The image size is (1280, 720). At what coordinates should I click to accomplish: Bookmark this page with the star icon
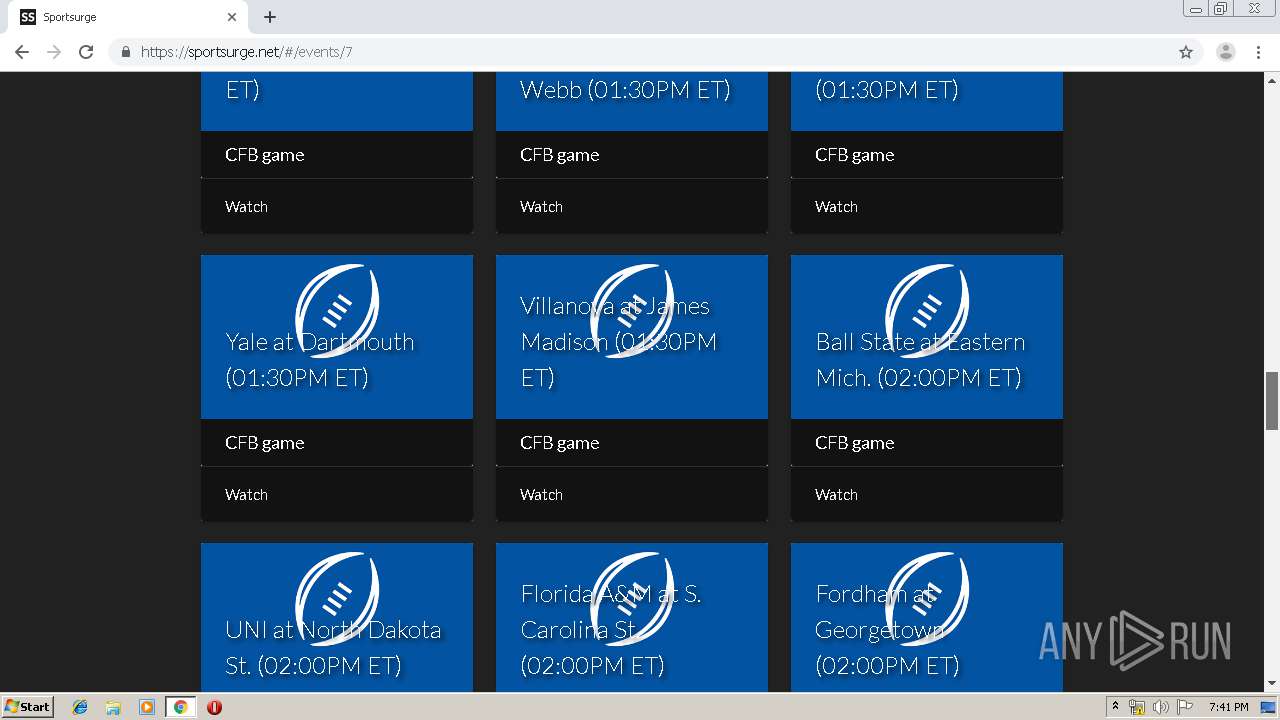tap(1186, 52)
